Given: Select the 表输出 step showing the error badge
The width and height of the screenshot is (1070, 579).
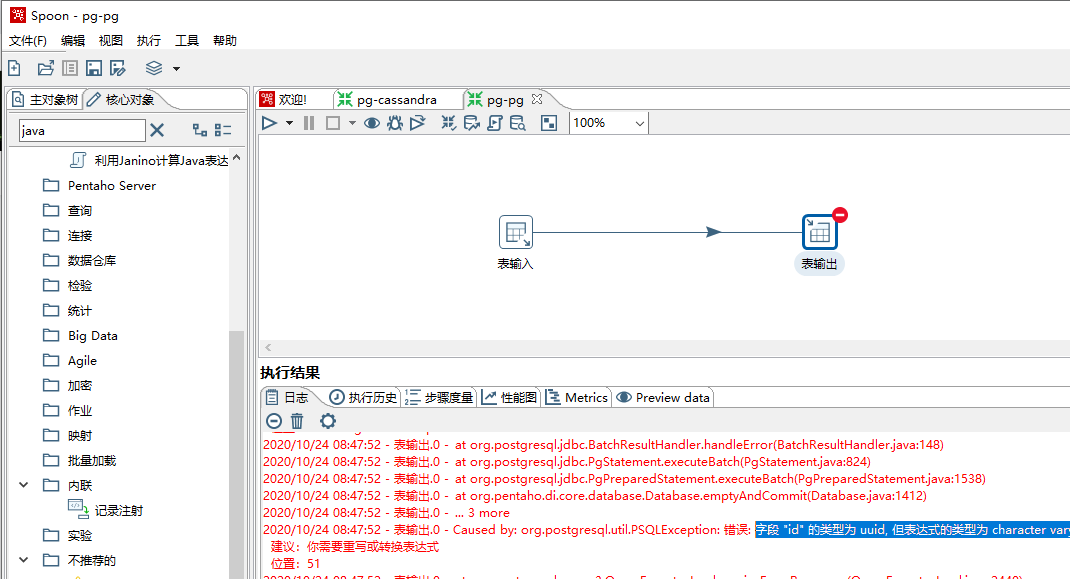Looking at the screenshot, I should tap(819, 231).
